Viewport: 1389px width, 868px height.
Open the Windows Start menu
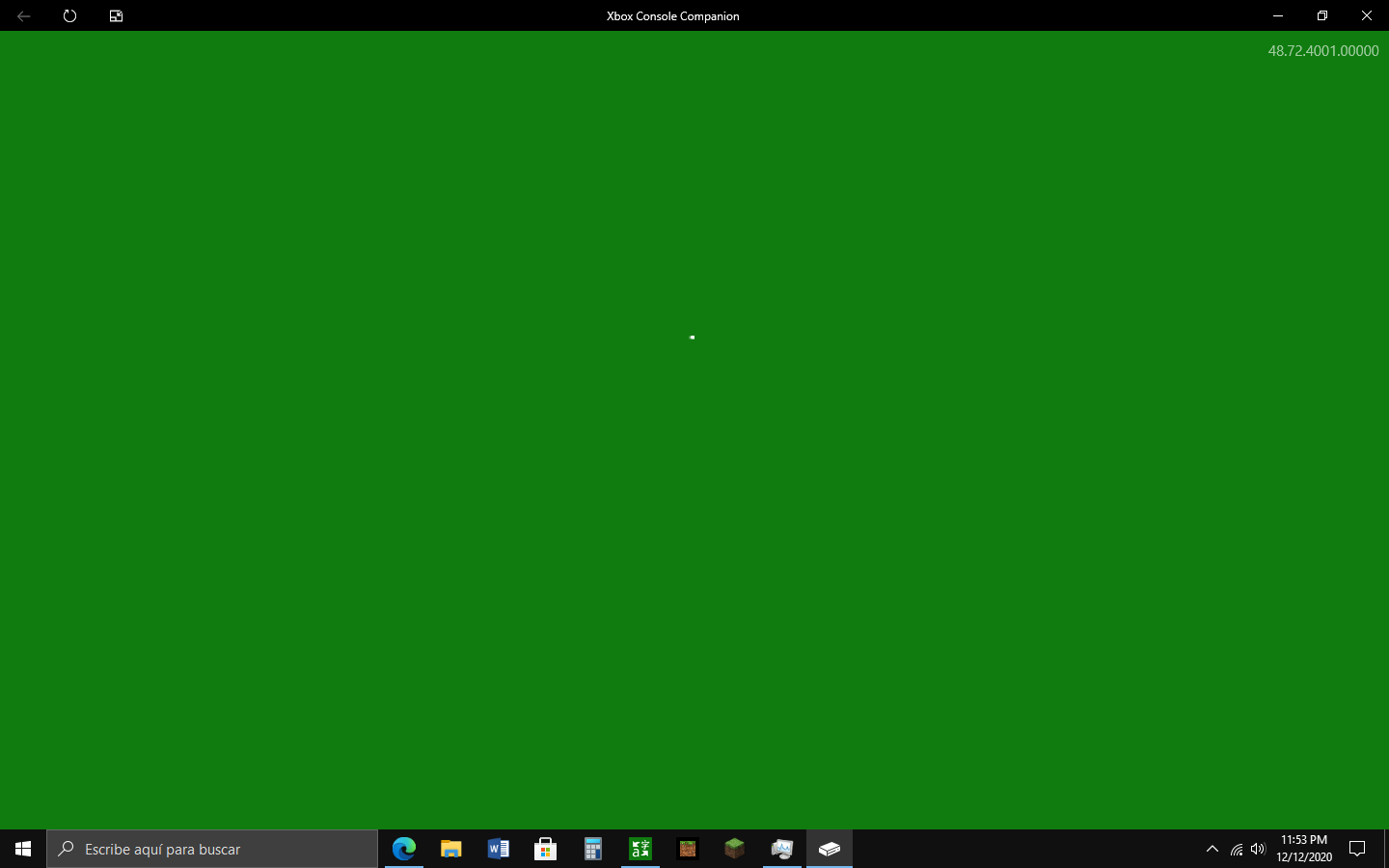(23, 849)
